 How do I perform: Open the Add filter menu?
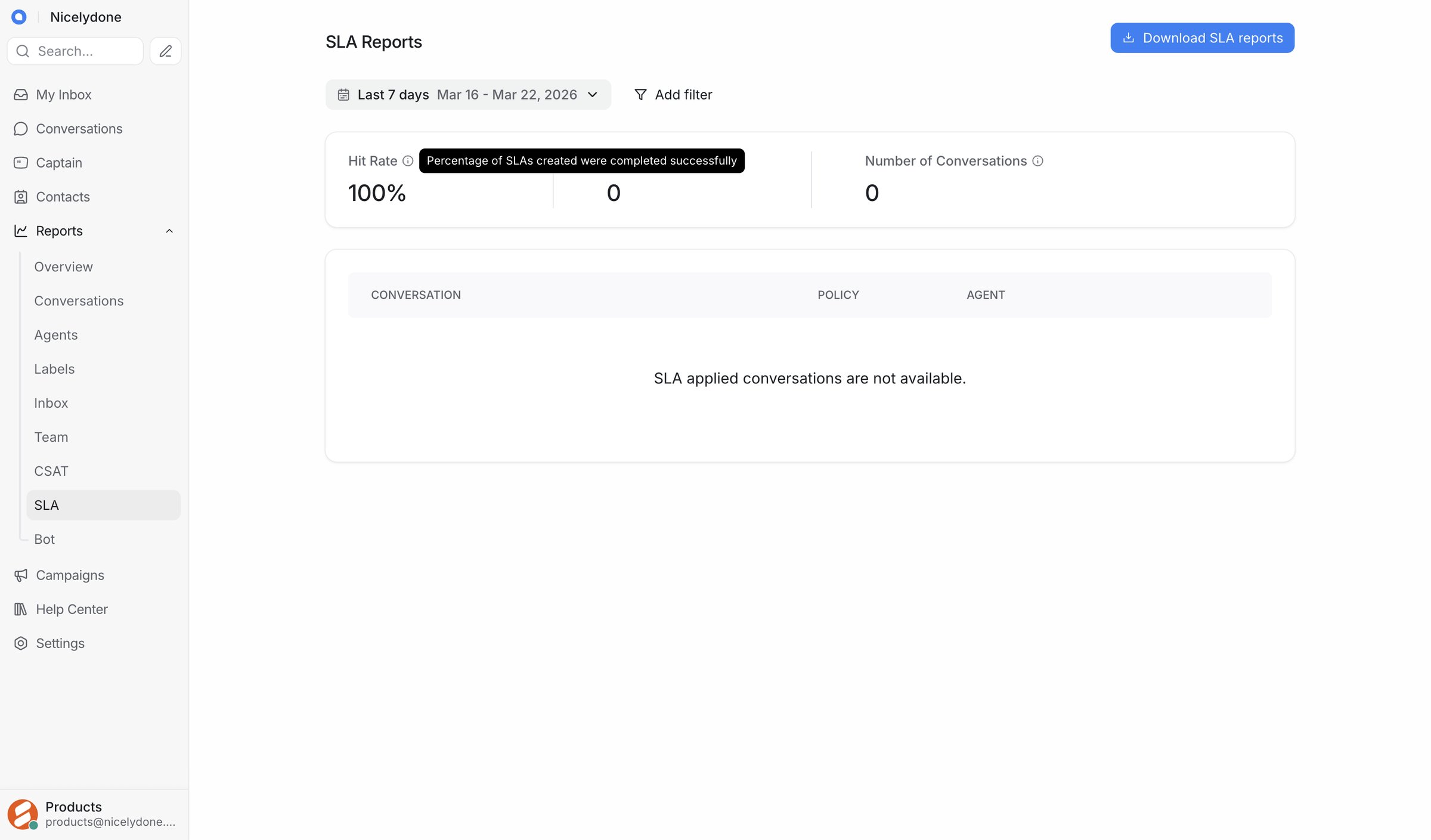pos(673,95)
